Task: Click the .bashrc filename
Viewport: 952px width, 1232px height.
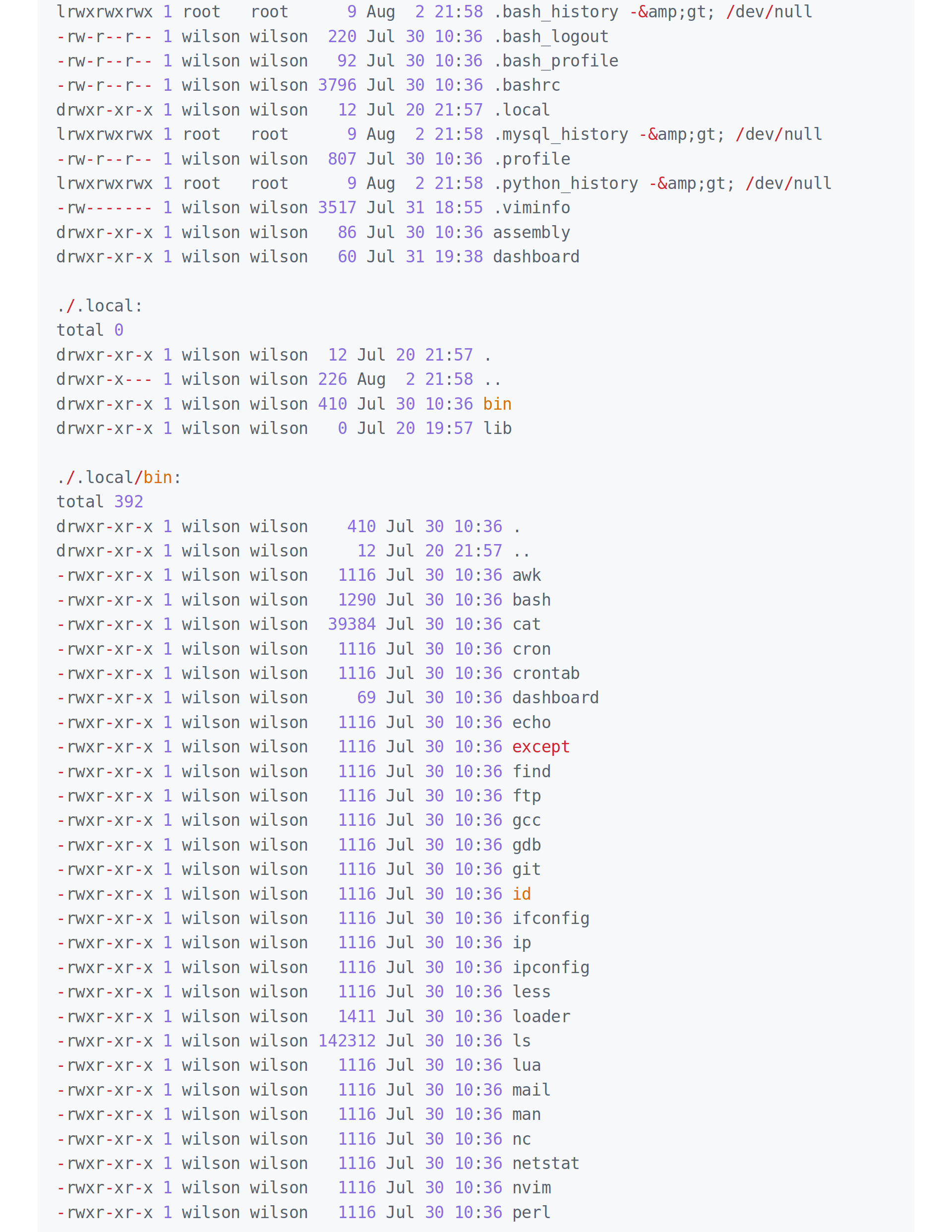Action: pyautogui.click(x=527, y=85)
